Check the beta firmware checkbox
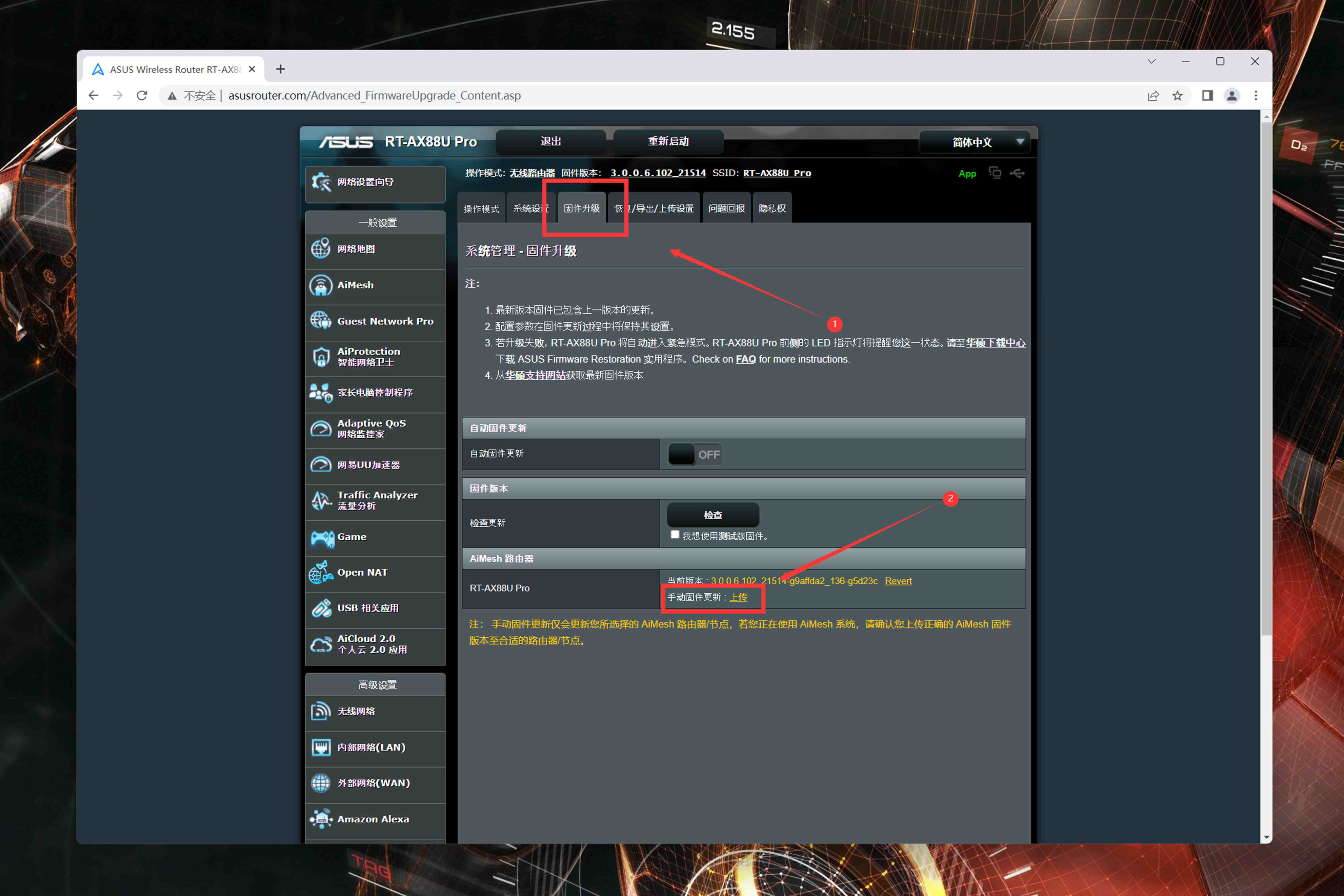This screenshot has width=1344, height=896. click(675, 535)
